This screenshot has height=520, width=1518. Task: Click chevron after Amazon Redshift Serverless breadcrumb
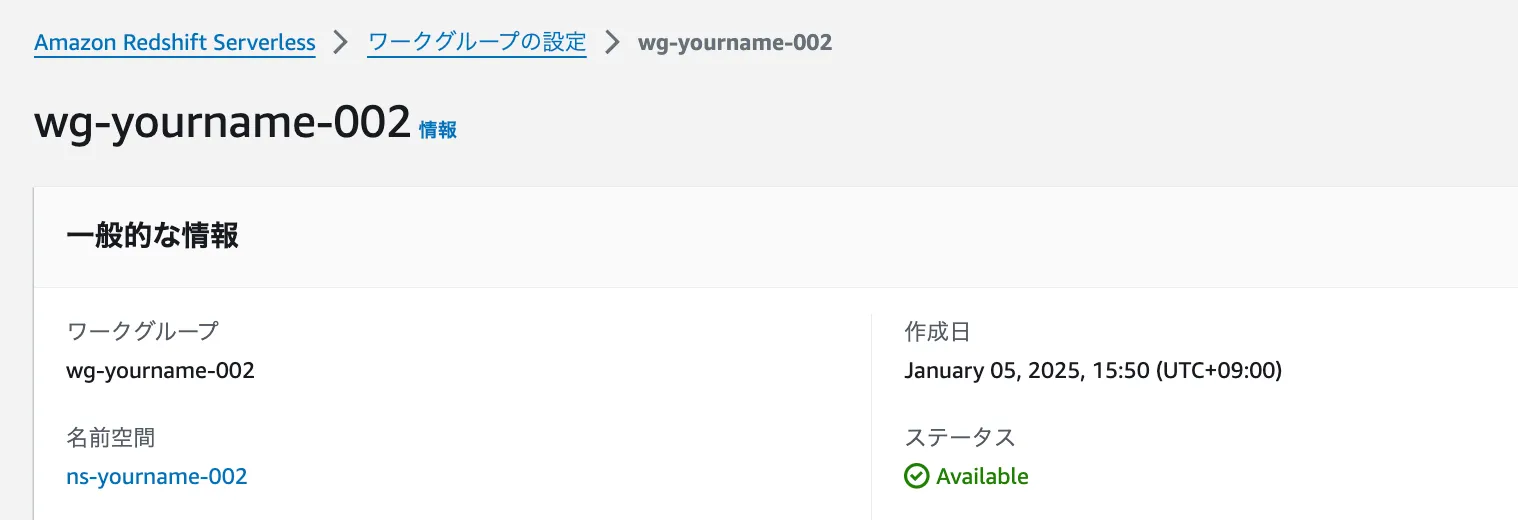[341, 43]
